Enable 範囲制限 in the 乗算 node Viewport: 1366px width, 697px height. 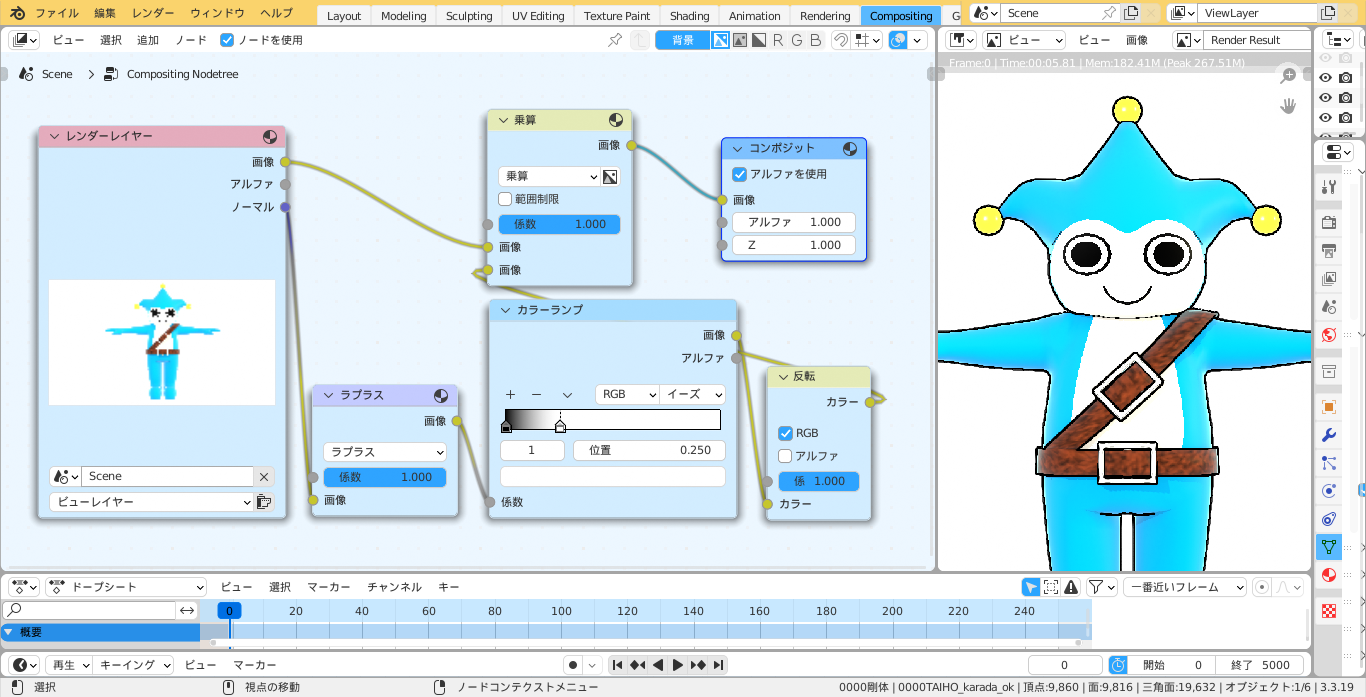[505, 199]
